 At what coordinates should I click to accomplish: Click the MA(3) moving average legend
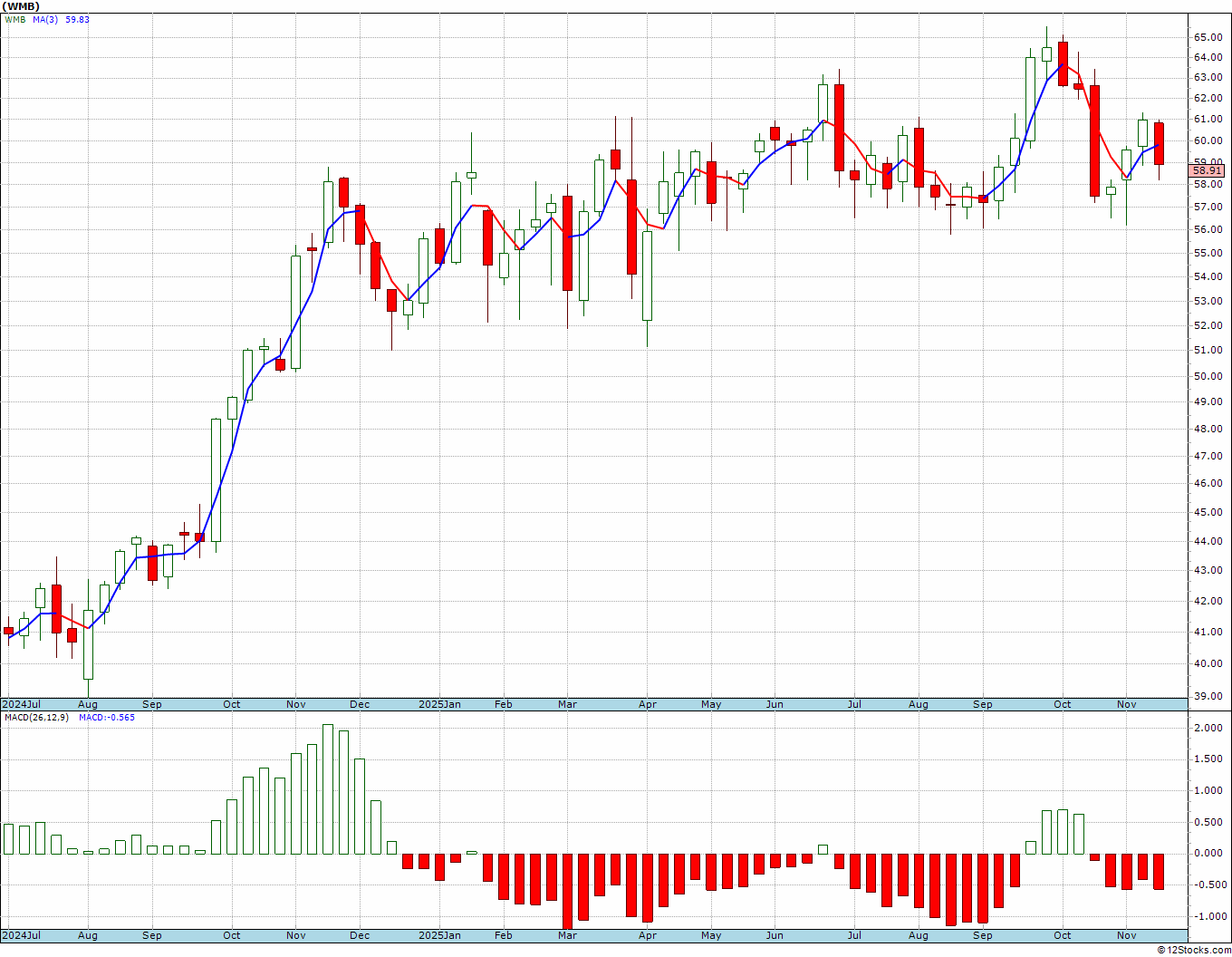[x=46, y=19]
